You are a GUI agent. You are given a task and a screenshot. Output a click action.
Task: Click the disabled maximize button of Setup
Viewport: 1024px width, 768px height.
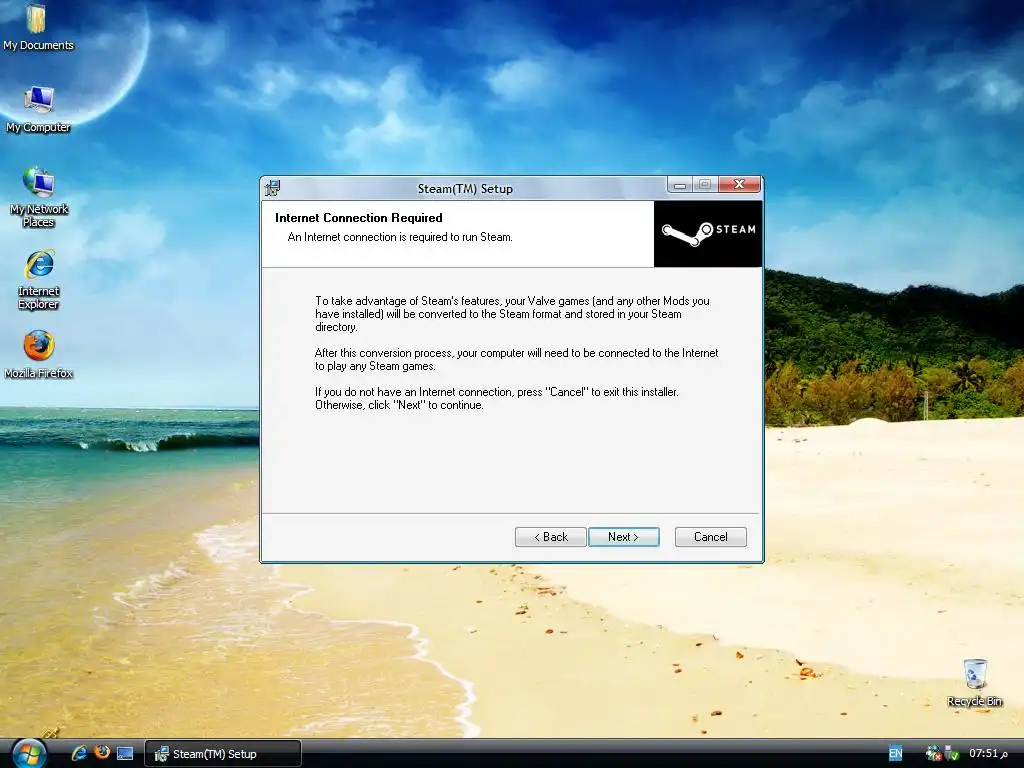pyautogui.click(x=705, y=185)
